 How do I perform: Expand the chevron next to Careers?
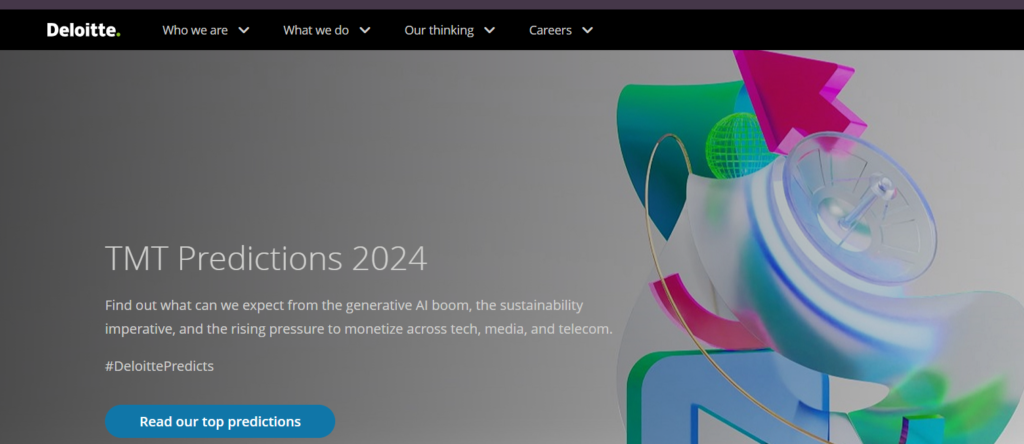click(x=587, y=30)
